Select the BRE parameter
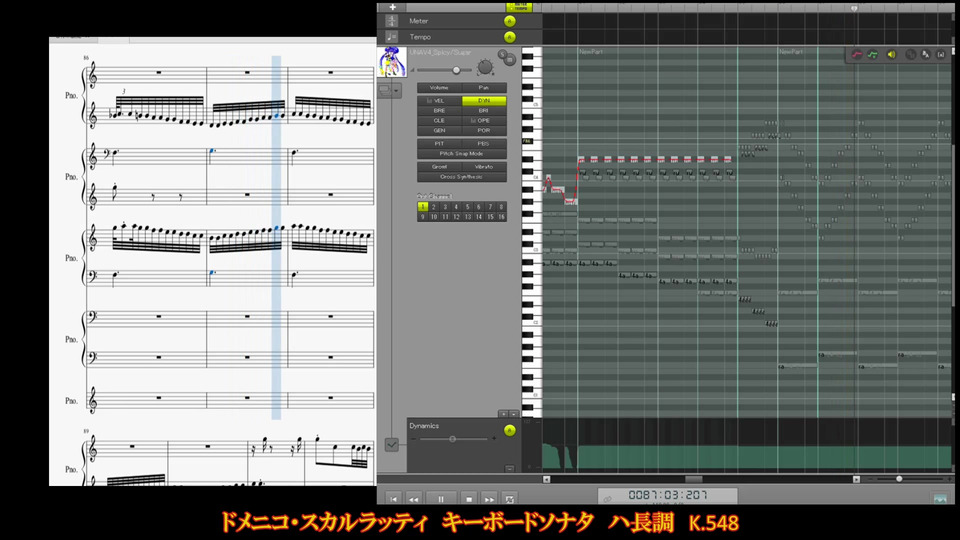960x540 pixels. pos(439,111)
